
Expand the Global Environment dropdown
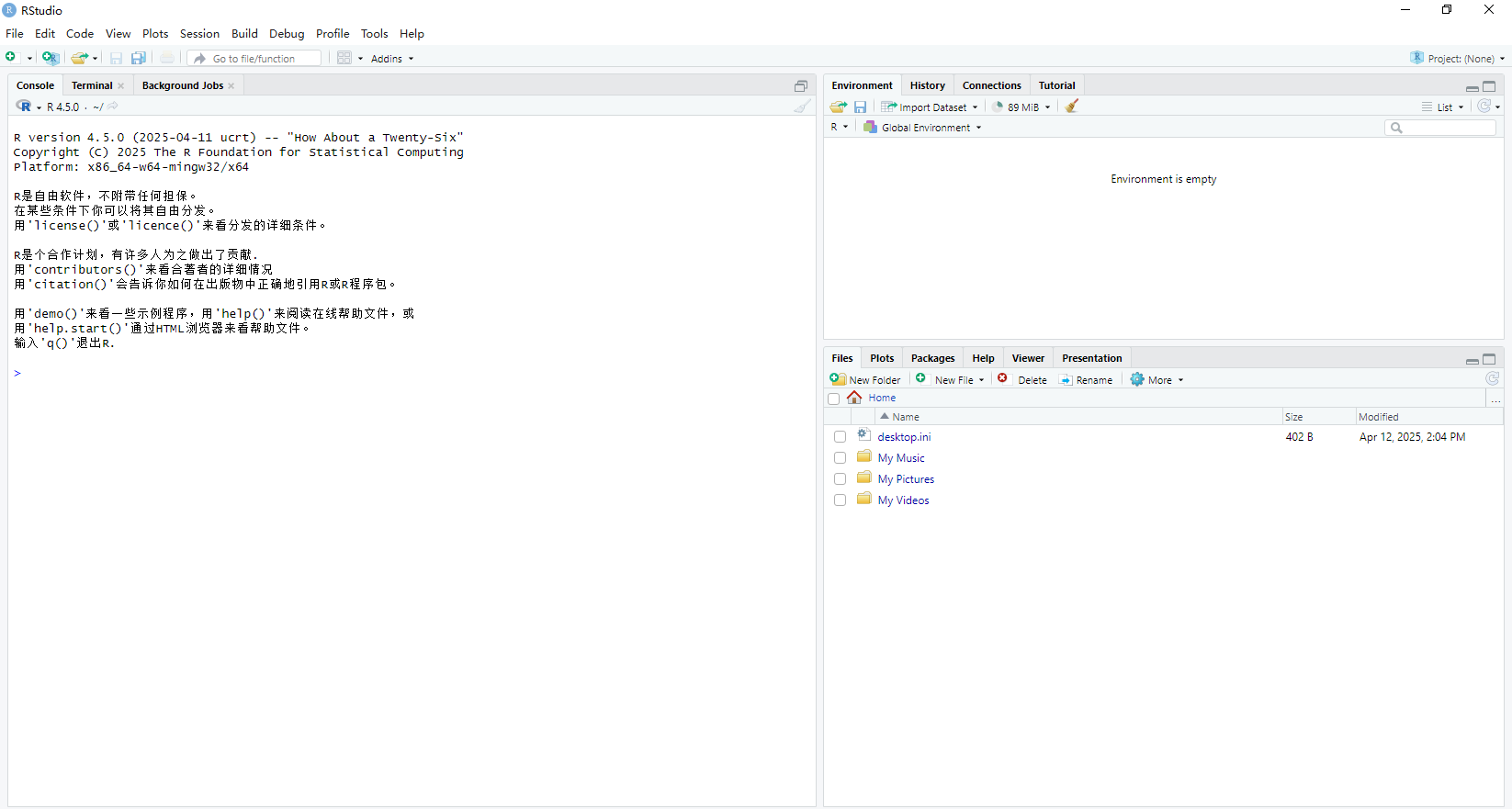(x=923, y=128)
